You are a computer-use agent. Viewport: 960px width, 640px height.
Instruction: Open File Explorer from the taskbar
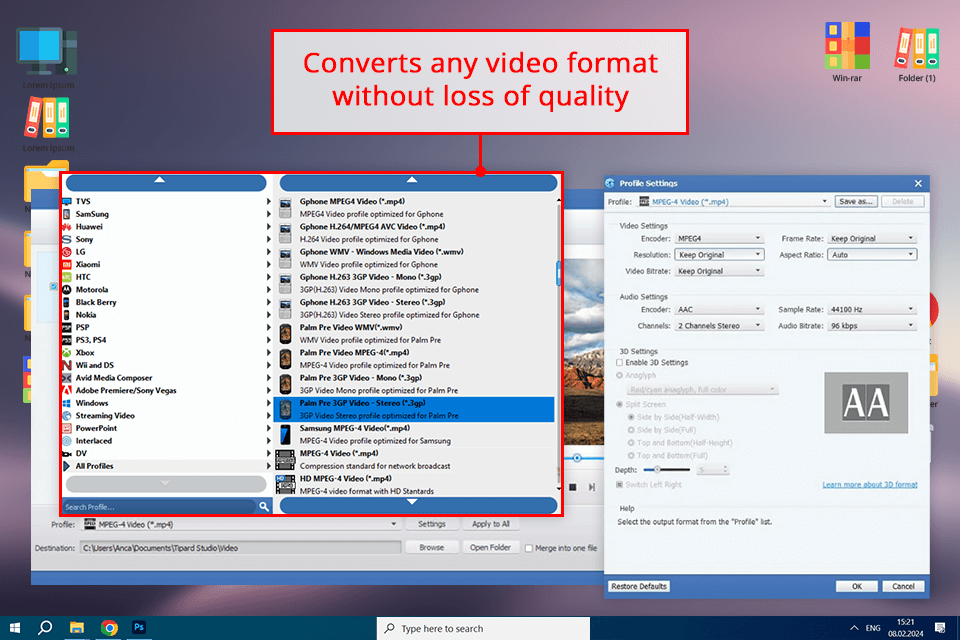pyautogui.click(x=77, y=628)
